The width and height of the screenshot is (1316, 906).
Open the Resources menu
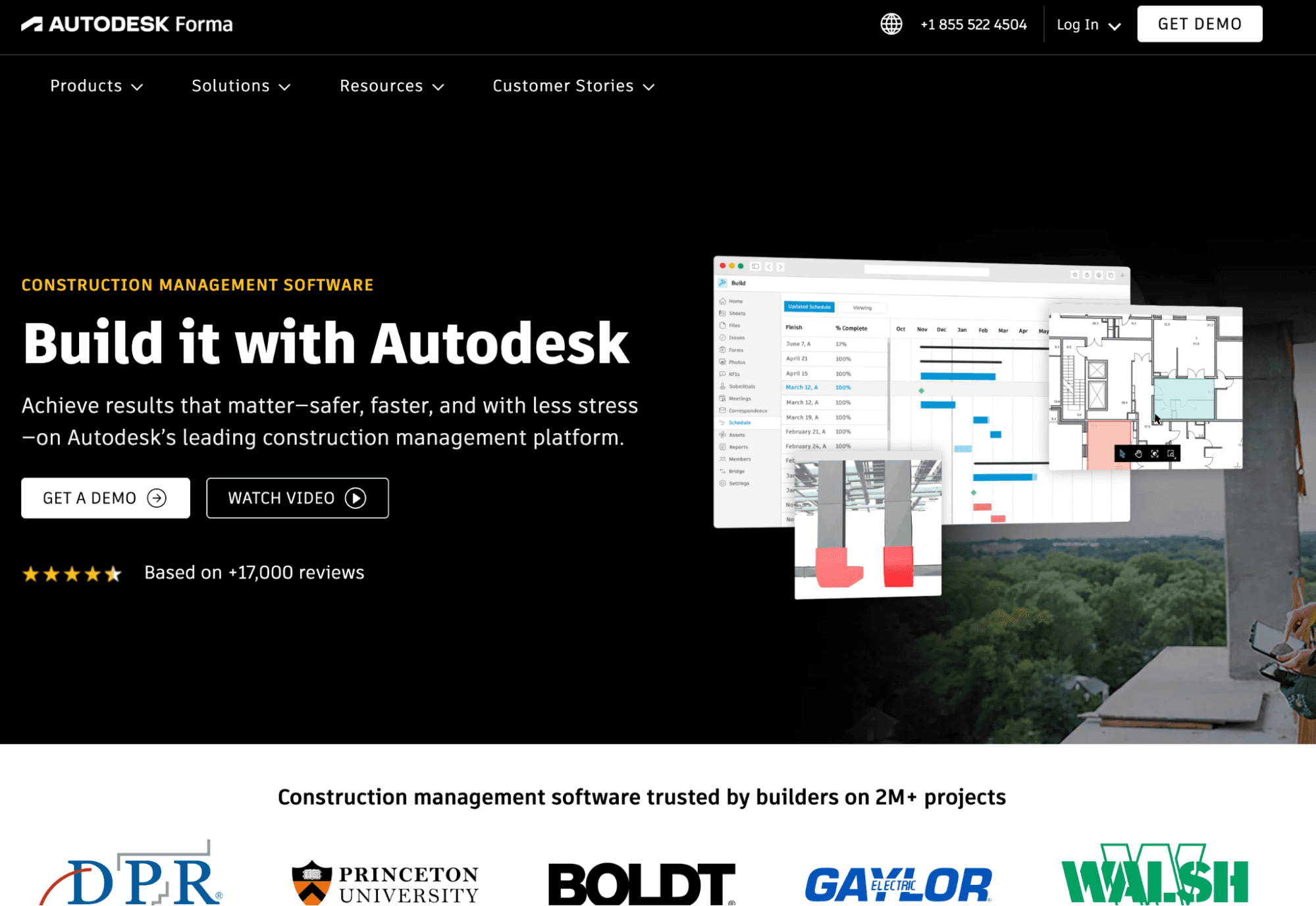point(392,86)
